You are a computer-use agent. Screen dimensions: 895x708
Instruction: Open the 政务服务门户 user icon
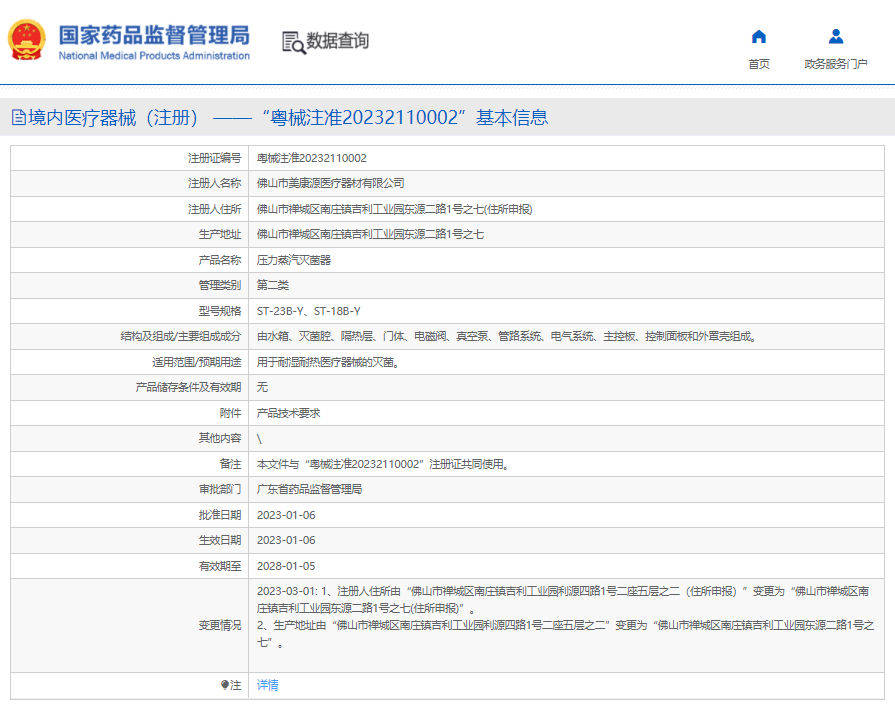pyautogui.click(x=836, y=37)
